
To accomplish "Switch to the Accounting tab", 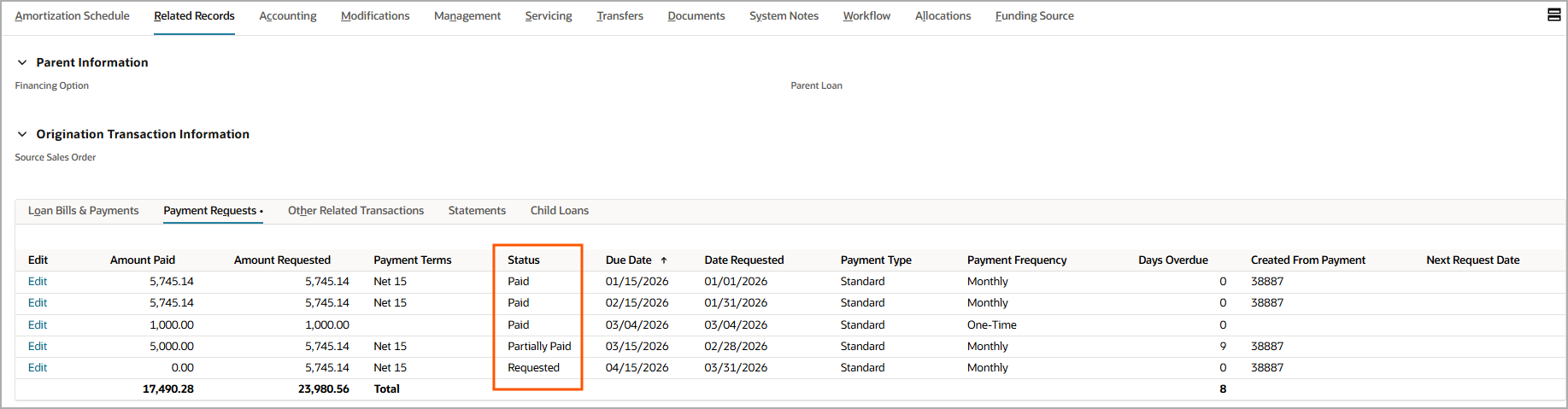I will [287, 16].
